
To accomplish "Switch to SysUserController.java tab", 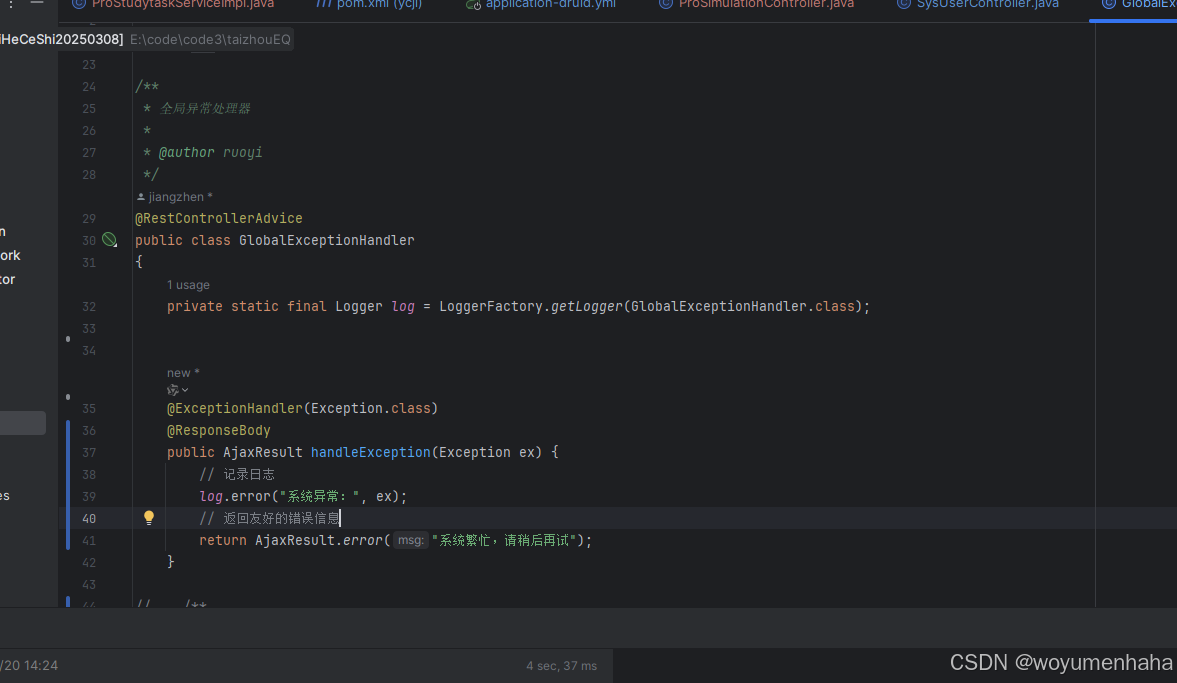I will pyautogui.click(x=987, y=5).
